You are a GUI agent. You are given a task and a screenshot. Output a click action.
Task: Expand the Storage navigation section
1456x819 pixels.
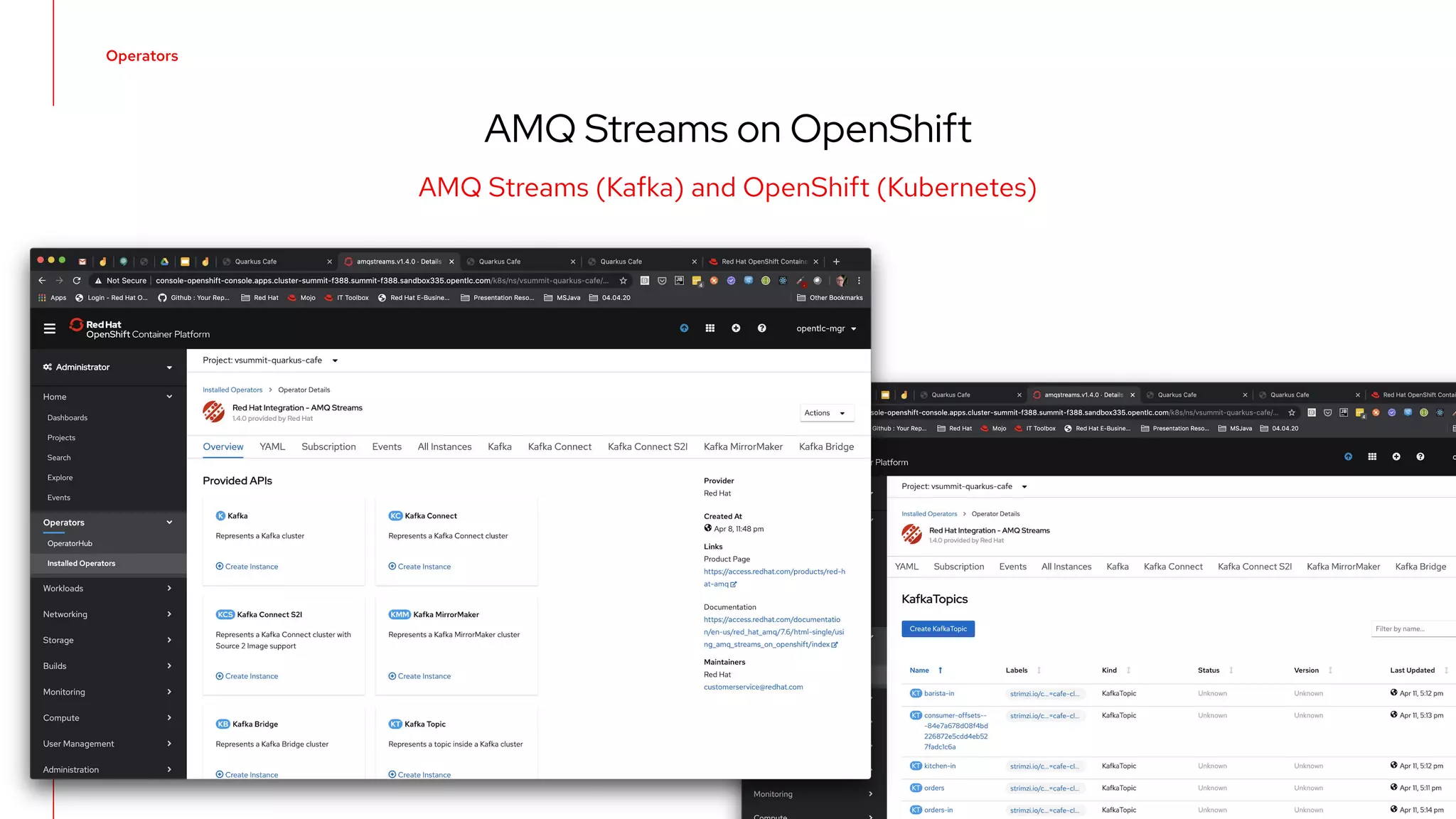click(x=108, y=640)
